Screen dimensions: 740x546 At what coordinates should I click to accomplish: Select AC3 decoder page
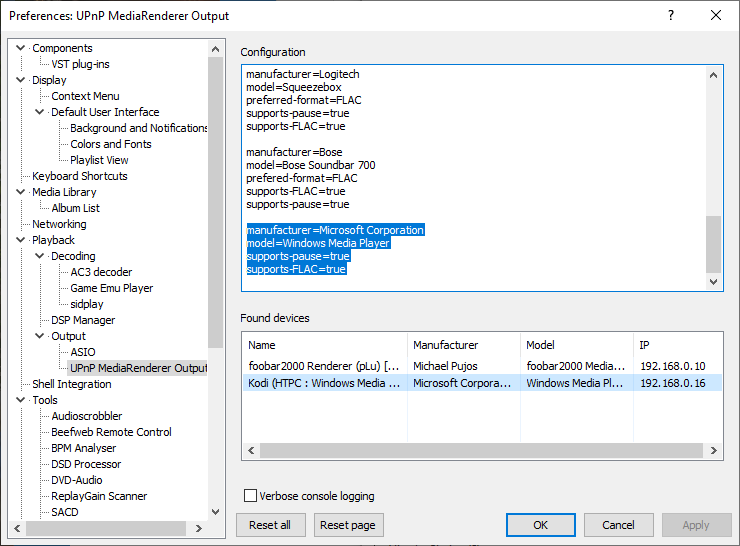coord(101,272)
